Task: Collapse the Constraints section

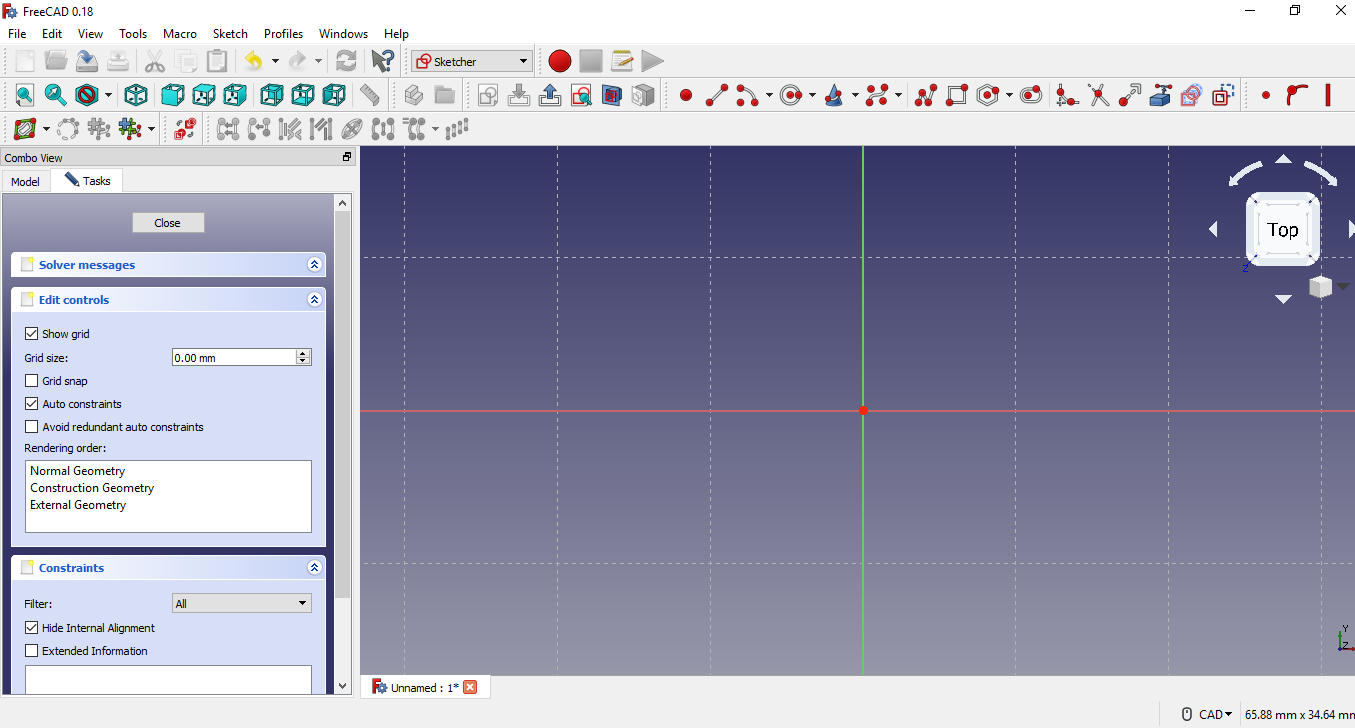Action: tap(314, 568)
